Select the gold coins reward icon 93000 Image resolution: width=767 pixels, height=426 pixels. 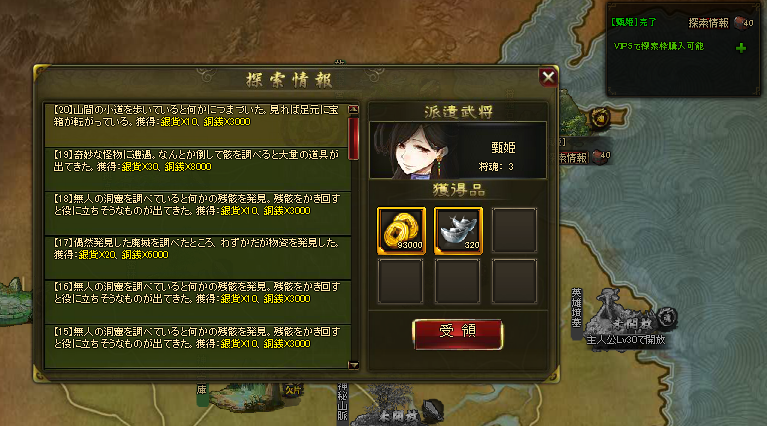tap(401, 231)
